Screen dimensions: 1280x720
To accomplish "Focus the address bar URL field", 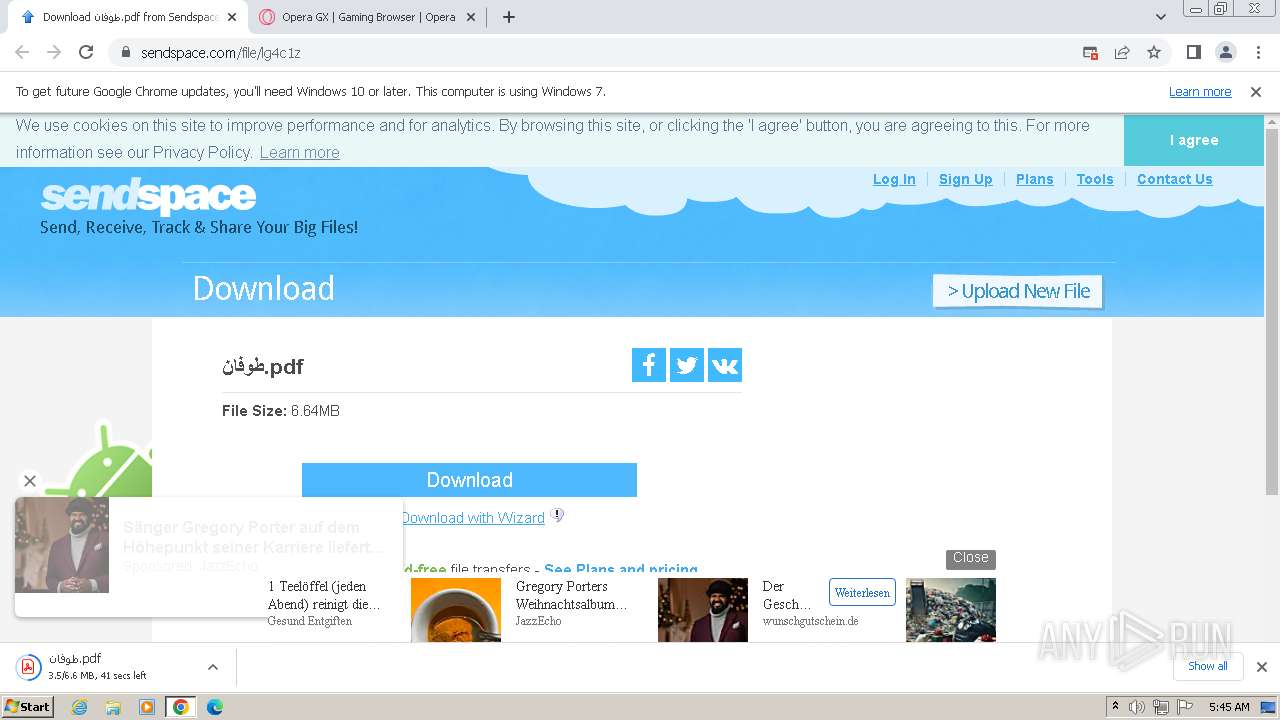I will pos(600,52).
